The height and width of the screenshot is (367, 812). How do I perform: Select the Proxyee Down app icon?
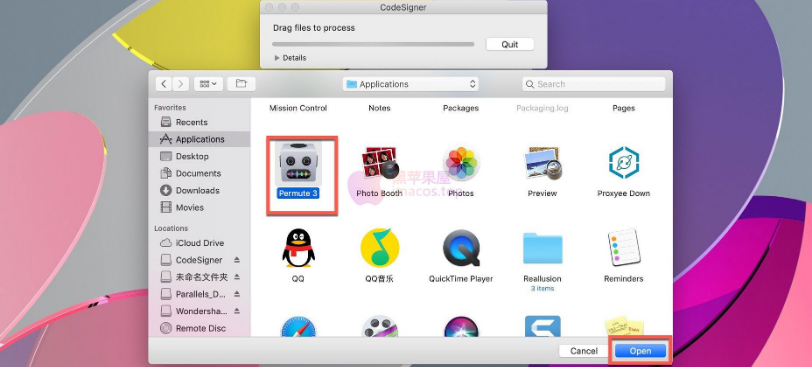624,163
